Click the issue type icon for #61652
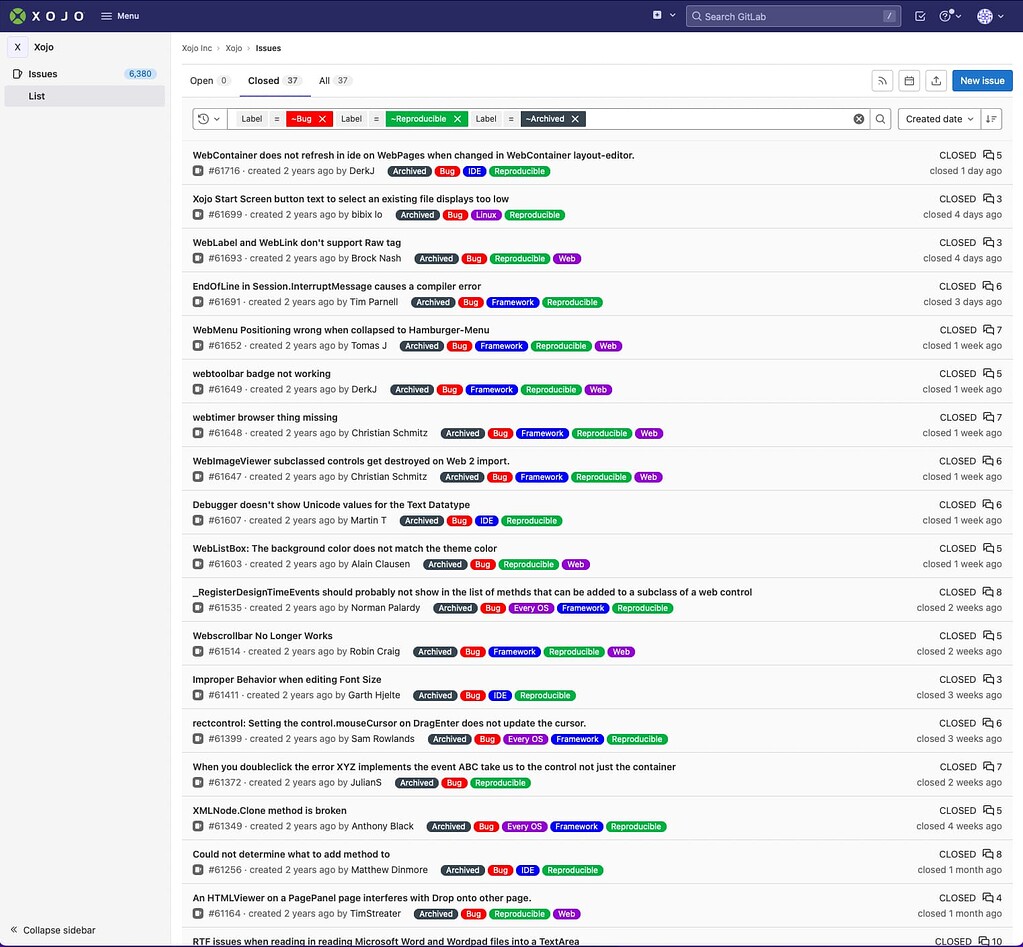This screenshot has width=1023, height=947. click(x=198, y=346)
